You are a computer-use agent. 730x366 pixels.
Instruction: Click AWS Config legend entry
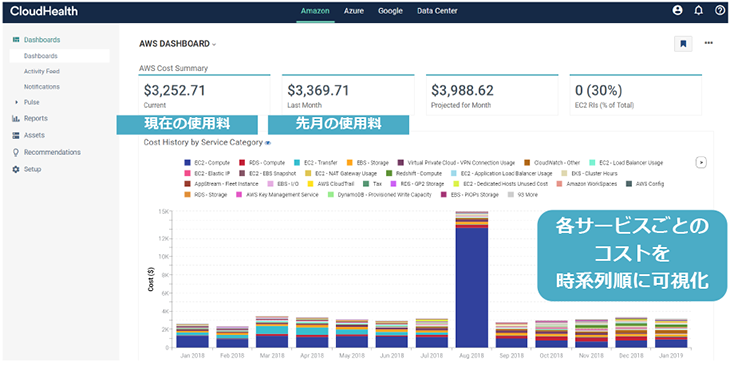(645, 184)
